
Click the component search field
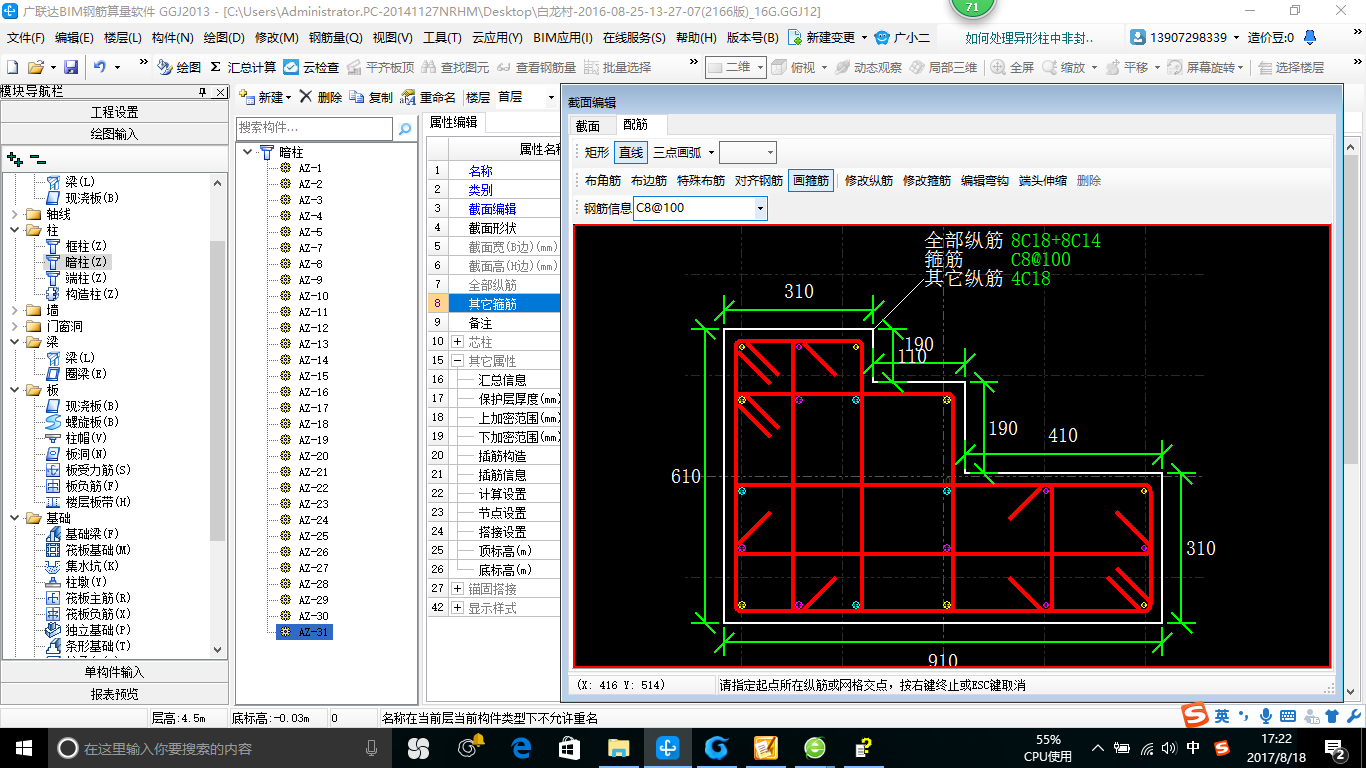click(x=315, y=128)
